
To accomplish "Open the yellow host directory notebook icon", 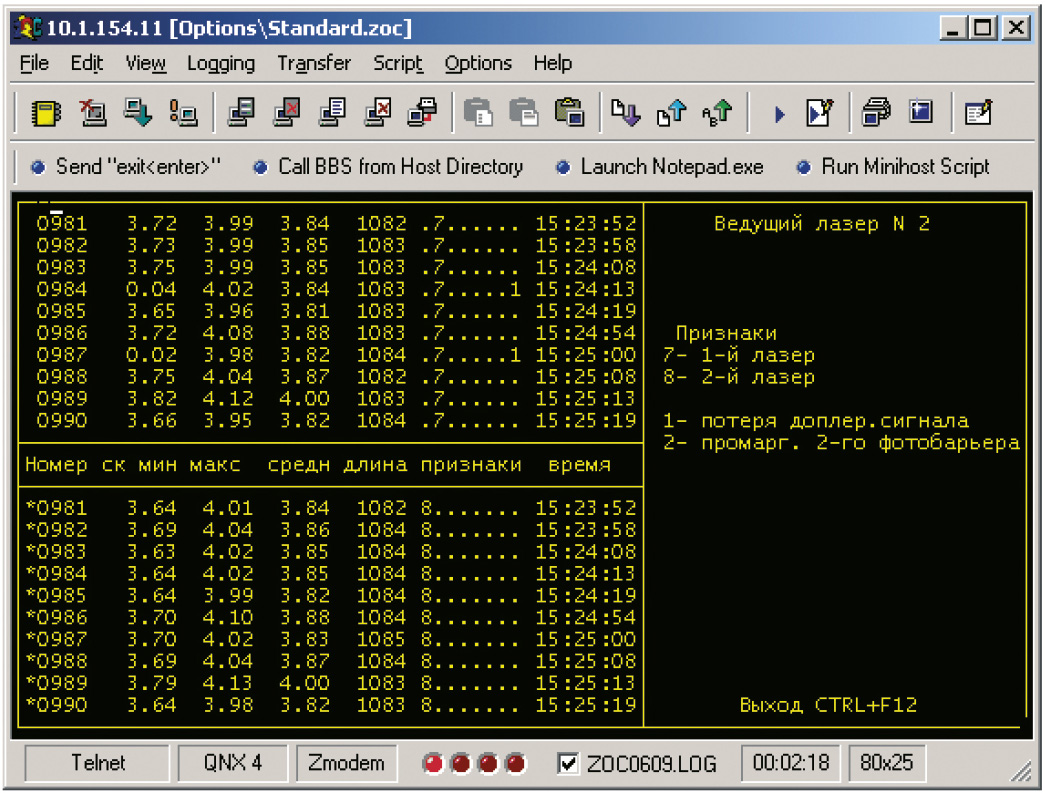I will pos(46,113).
